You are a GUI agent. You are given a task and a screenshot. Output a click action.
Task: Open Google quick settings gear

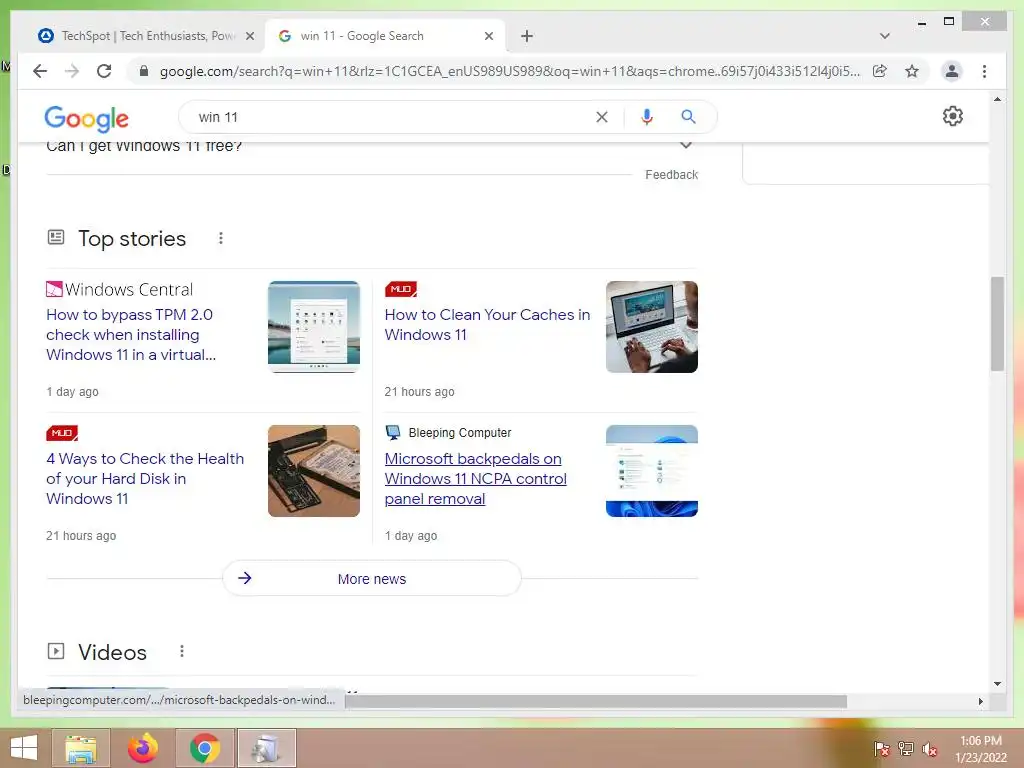(952, 116)
